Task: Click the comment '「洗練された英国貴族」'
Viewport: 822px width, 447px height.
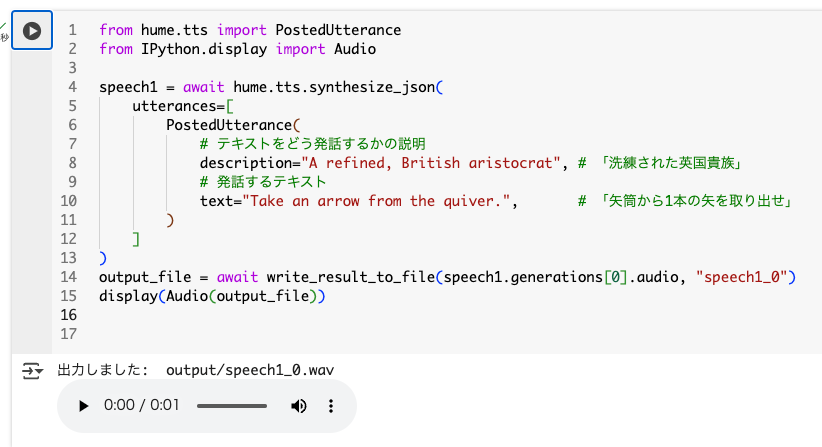Action: tap(671, 163)
